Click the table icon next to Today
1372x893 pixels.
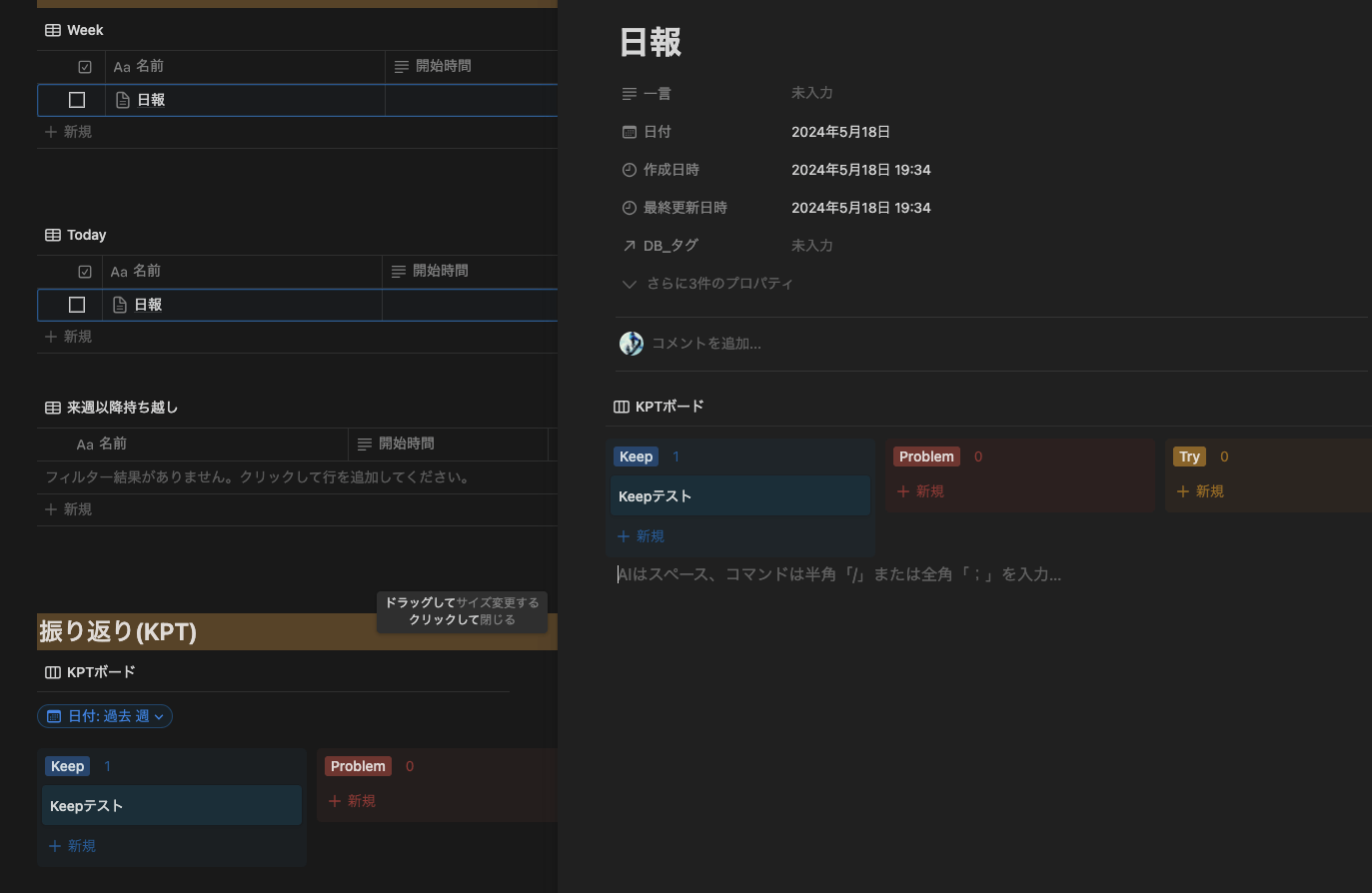pyautogui.click(x=53, y=235)
